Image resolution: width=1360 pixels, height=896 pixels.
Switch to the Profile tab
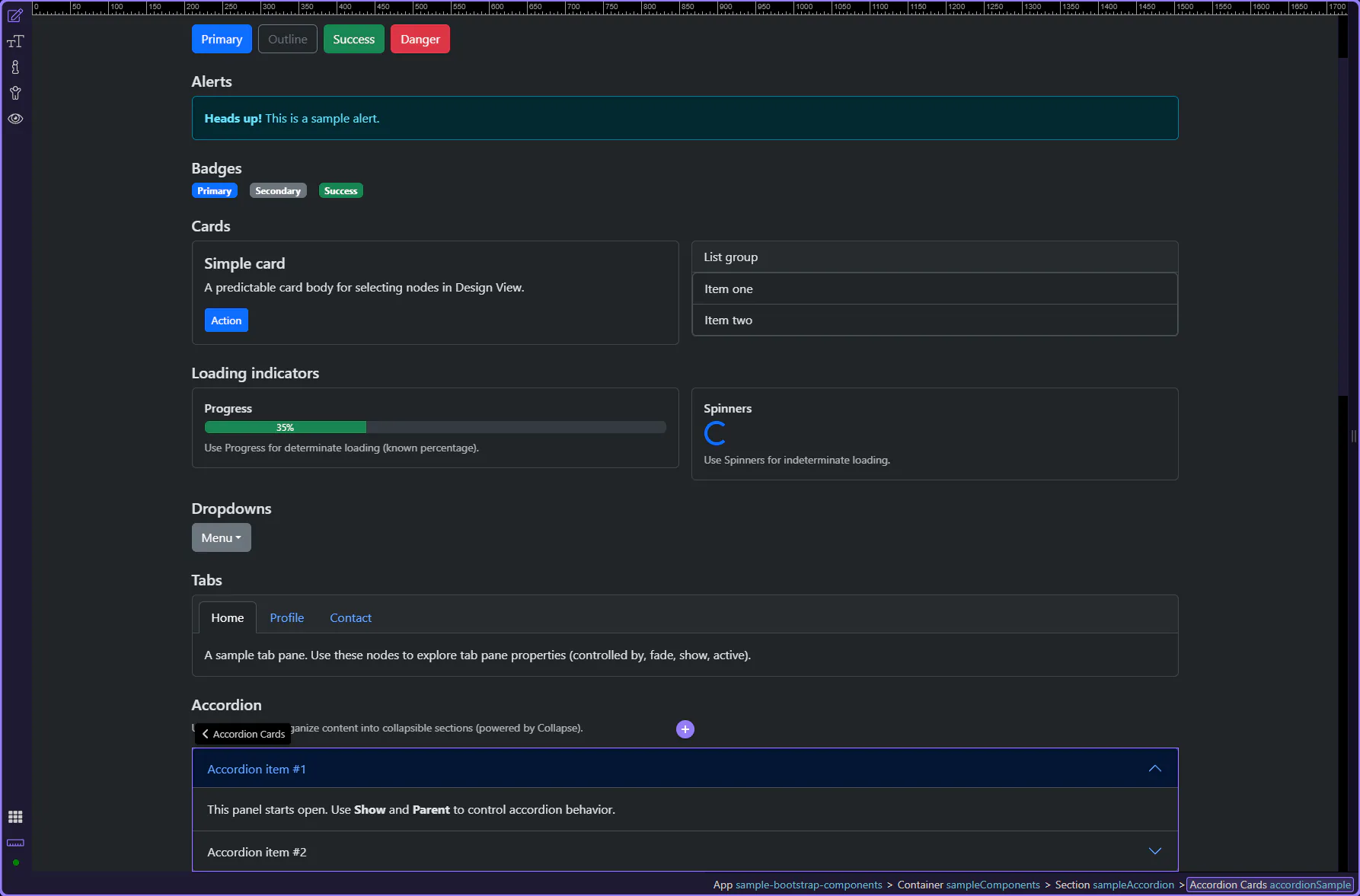pyautogui.click(x=286, y=618)
